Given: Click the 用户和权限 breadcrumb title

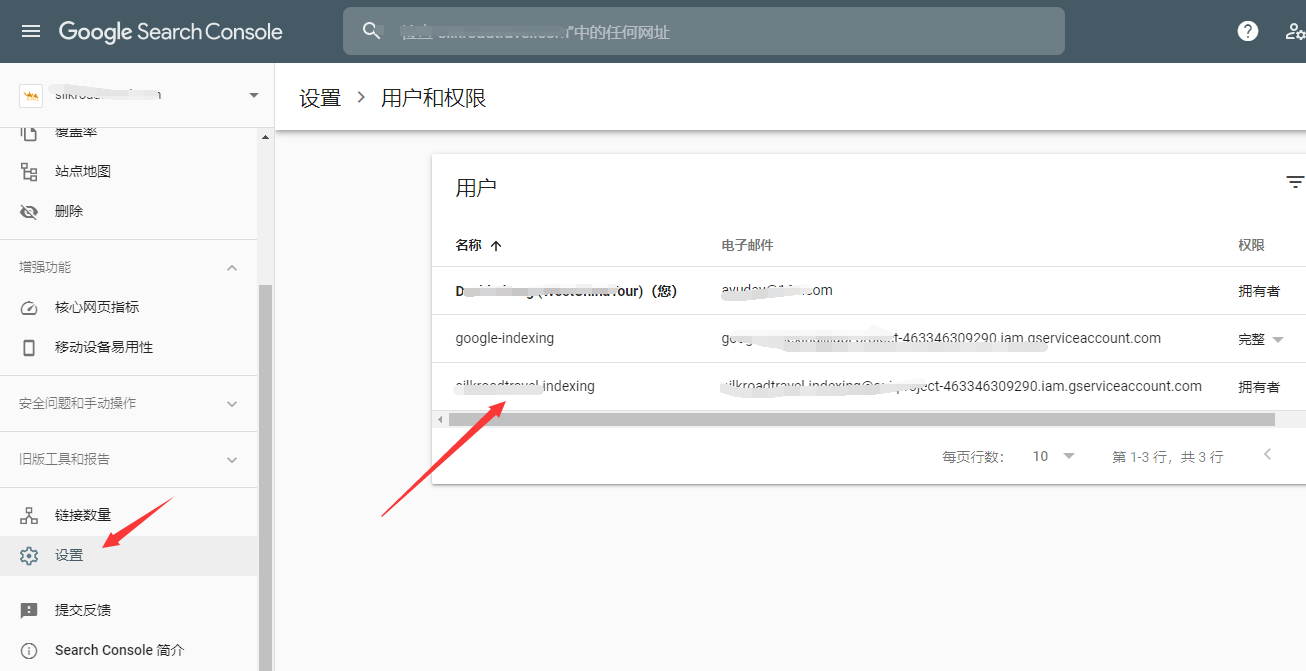Looking at the screenshot, I should [434, 97].
